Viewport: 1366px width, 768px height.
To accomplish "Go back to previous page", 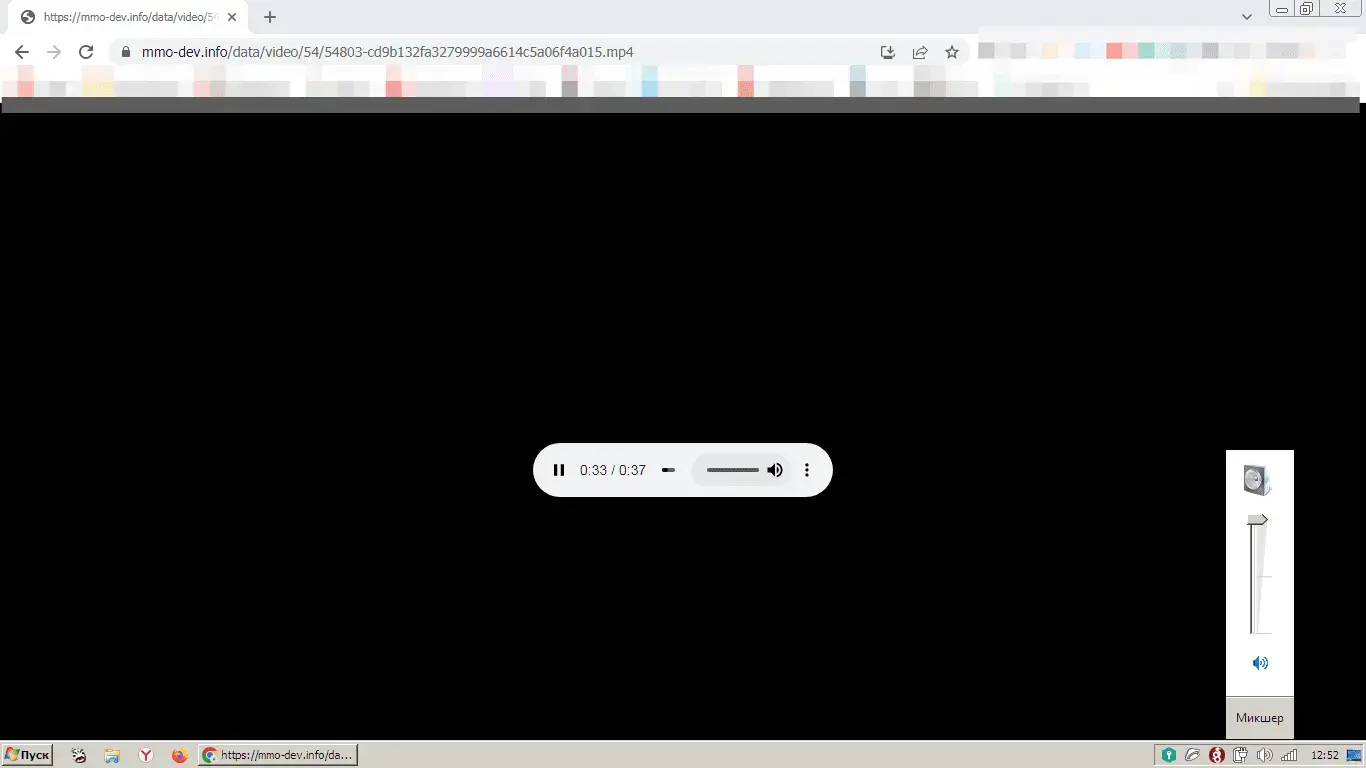I will (x=22, y=52).
